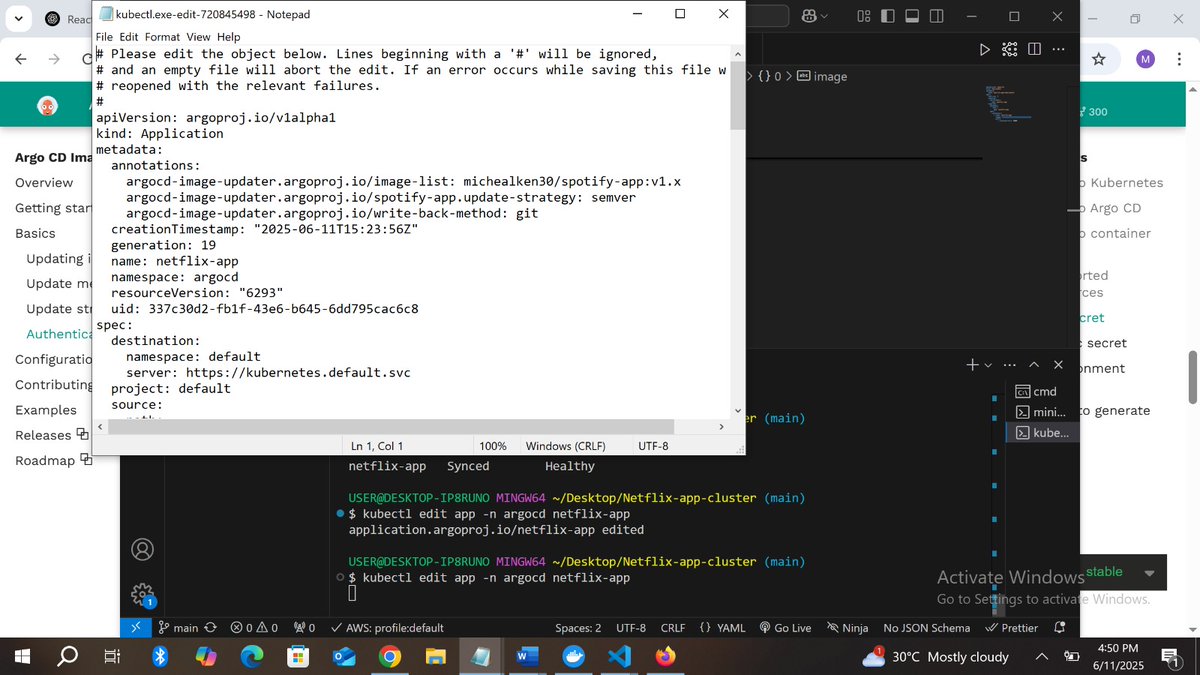Open the Manage gear in VS Code activity bar
Viewport: 1200px width, 675px height.
pyautogui.click(x=143, y=594)
